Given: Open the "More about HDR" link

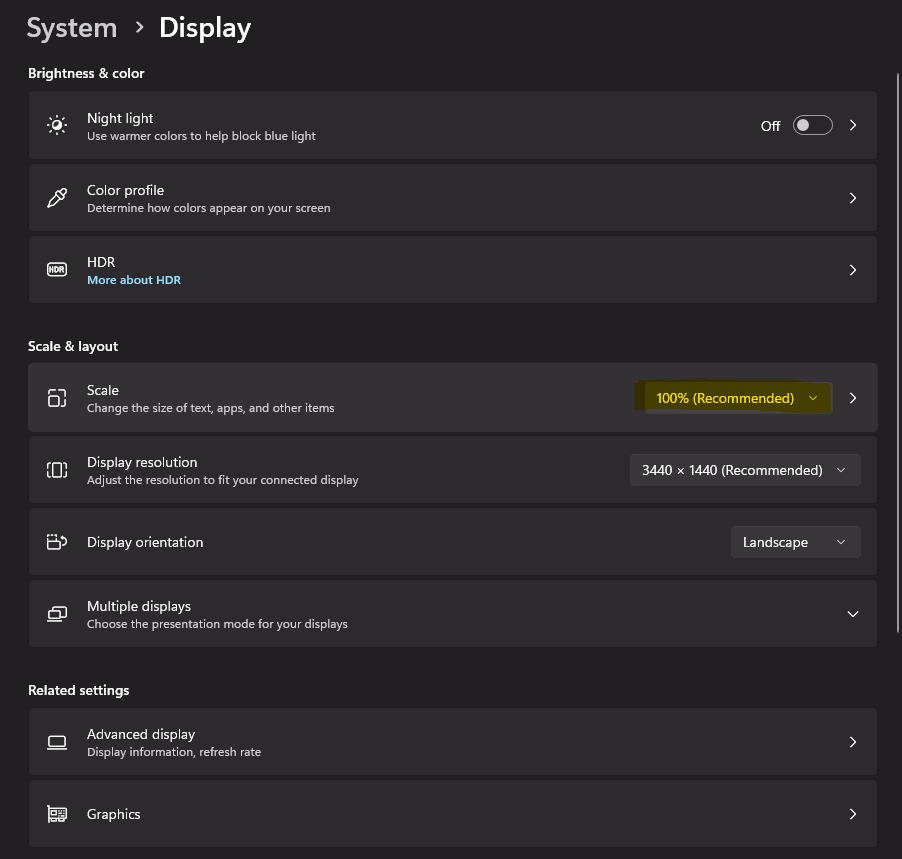Looking at the screenshot, I should click(134, 280).
